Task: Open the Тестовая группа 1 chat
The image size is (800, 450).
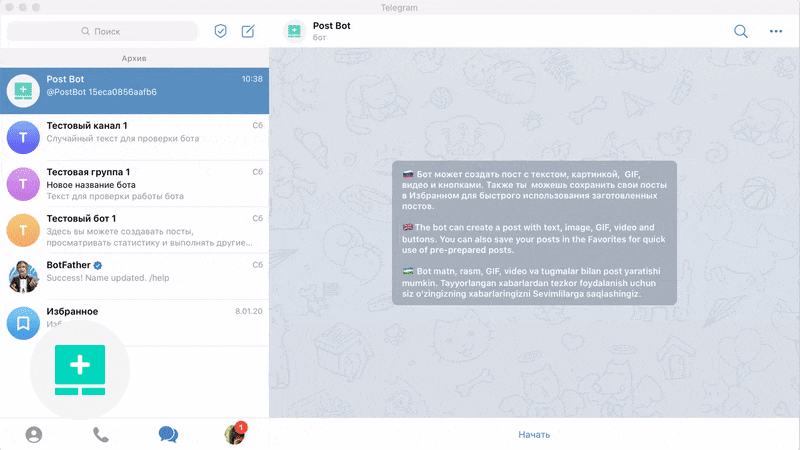Action: [x=134, y=184]
